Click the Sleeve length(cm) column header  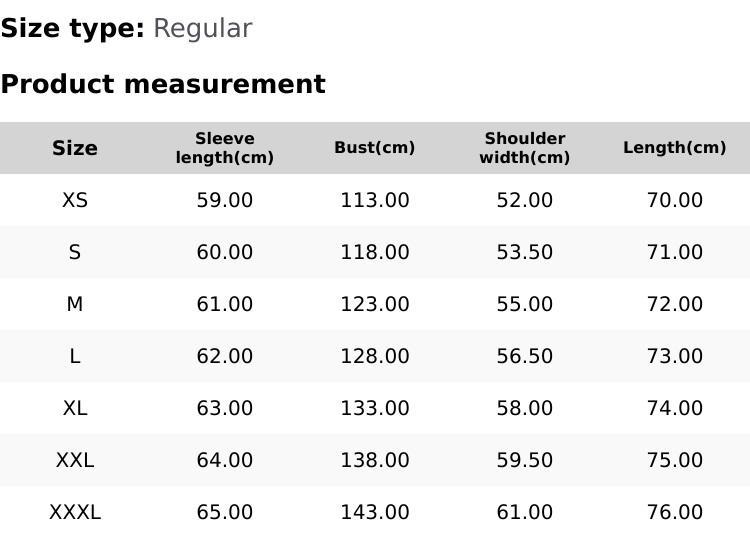(x=225, y=148)
